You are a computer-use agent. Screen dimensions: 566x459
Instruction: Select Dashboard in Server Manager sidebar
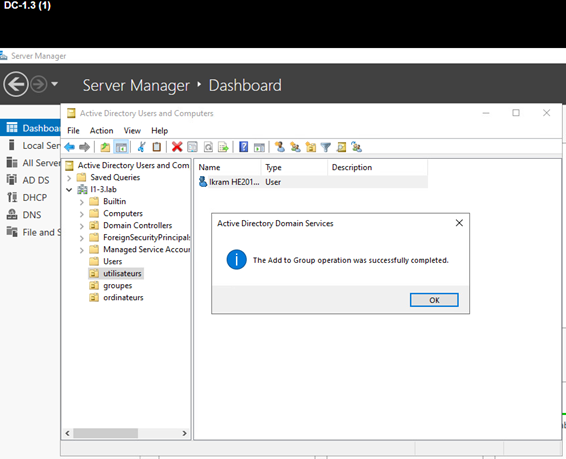(30, 128)
